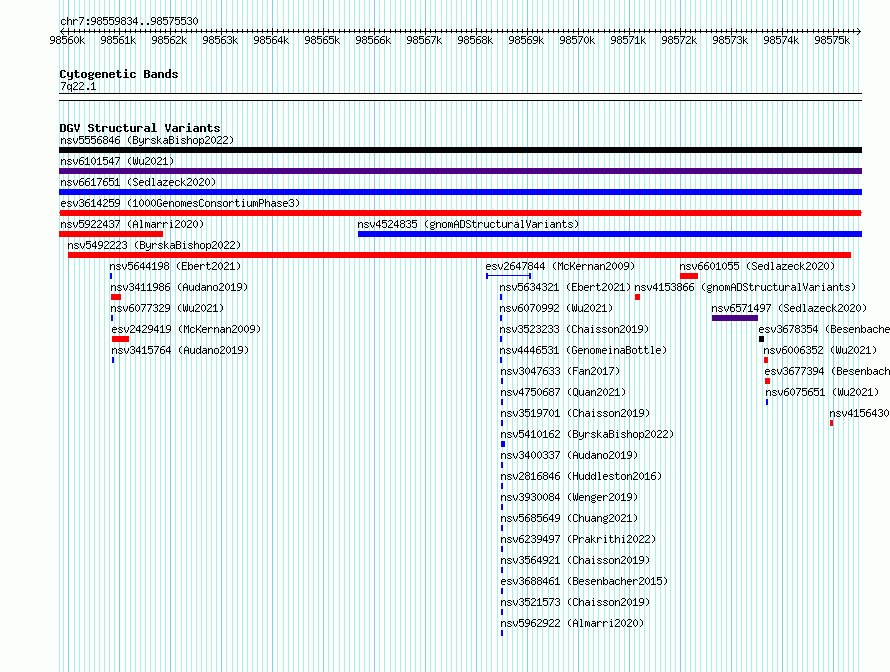Image resolution: width=890 pixels, height=672 pixels.
Task: Select the blue nsv6617651 variant bar
Action: pos(460,192)
